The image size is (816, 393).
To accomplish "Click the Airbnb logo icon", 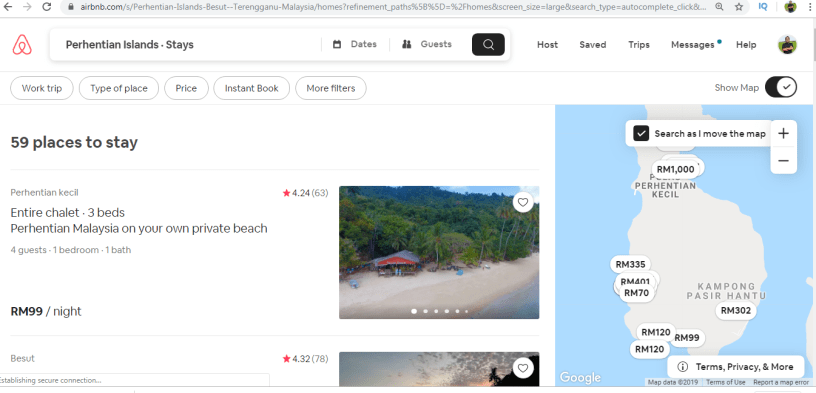I will pos(22,45).
